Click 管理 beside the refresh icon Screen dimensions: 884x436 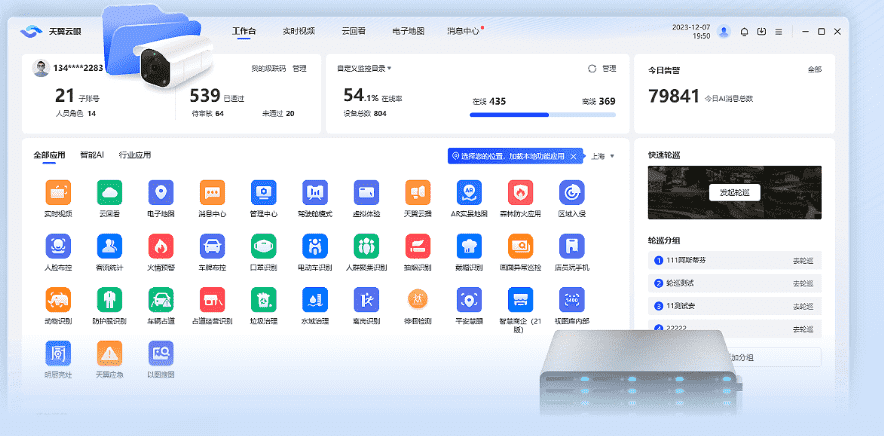point(609,68)
